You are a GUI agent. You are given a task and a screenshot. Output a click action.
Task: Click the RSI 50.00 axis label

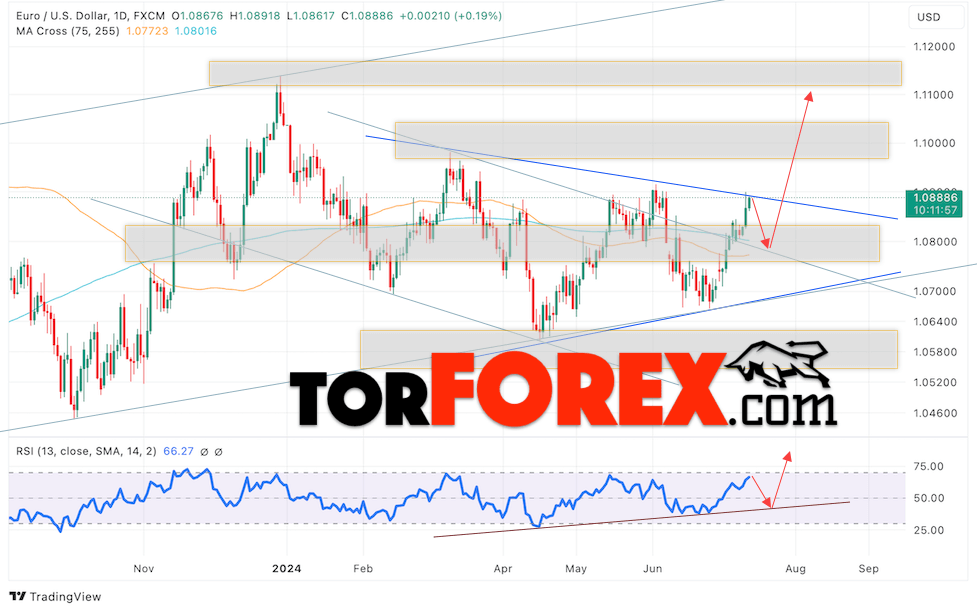pos(928,498)
